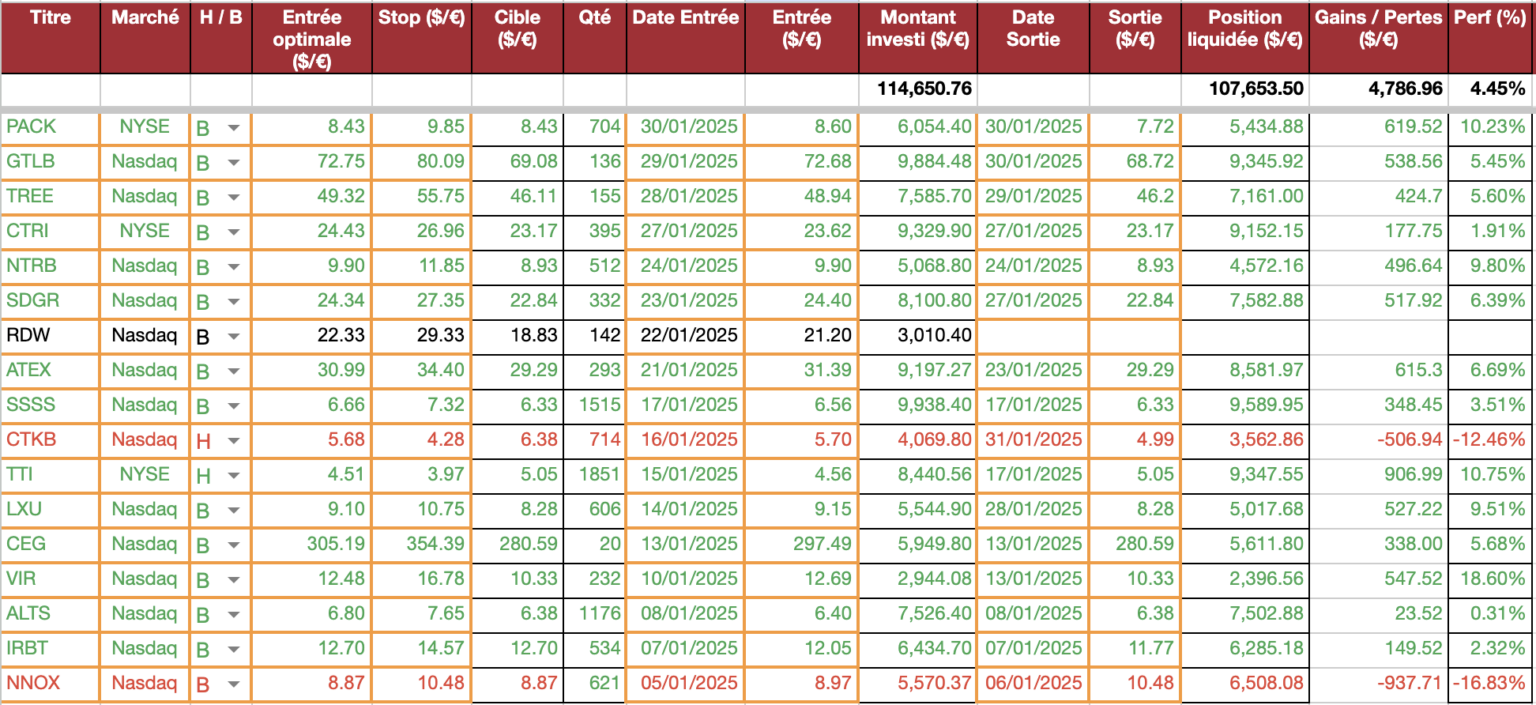The height and width of the screenshot is (705, 1536).
Task: Select the Titre column header
Action: [x=50, y=37]
